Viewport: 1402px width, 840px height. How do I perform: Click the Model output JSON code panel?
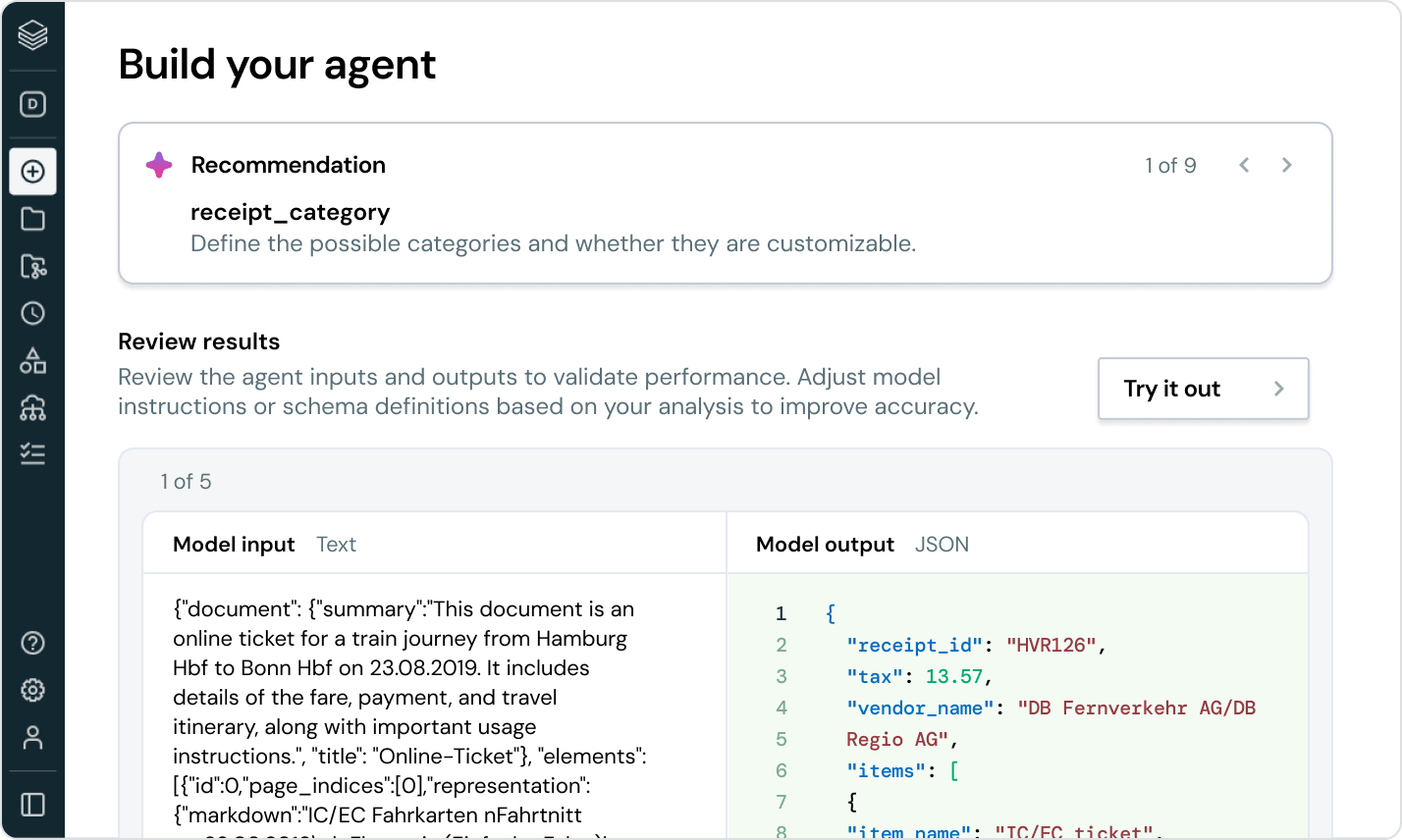1016,707
